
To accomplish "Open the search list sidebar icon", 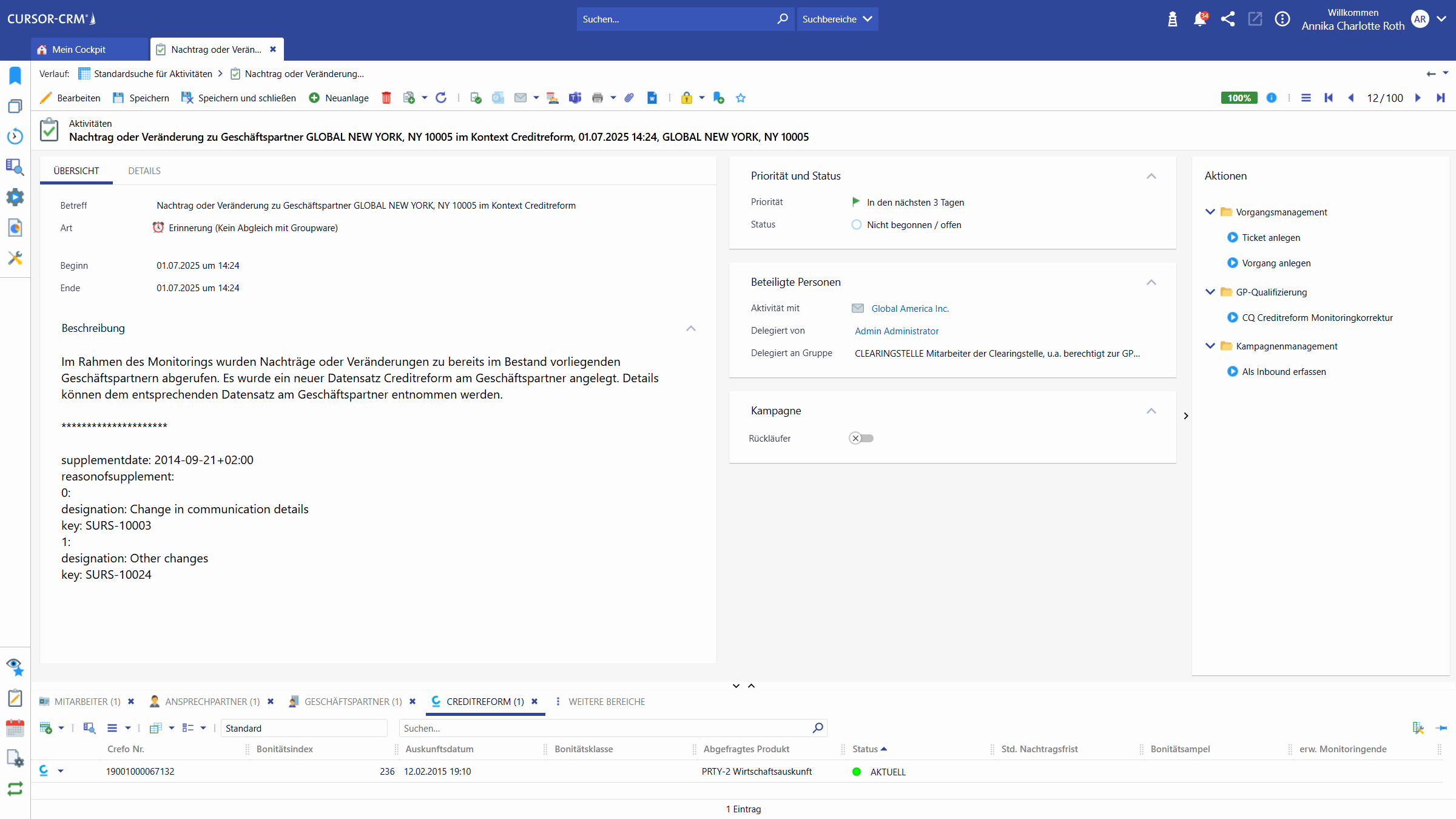I will point(15,167).
